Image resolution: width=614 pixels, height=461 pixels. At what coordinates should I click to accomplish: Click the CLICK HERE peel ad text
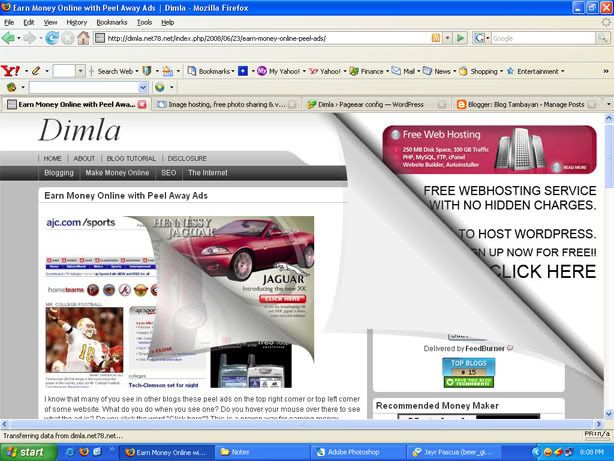pyautogui.click(x=542, y=271)
